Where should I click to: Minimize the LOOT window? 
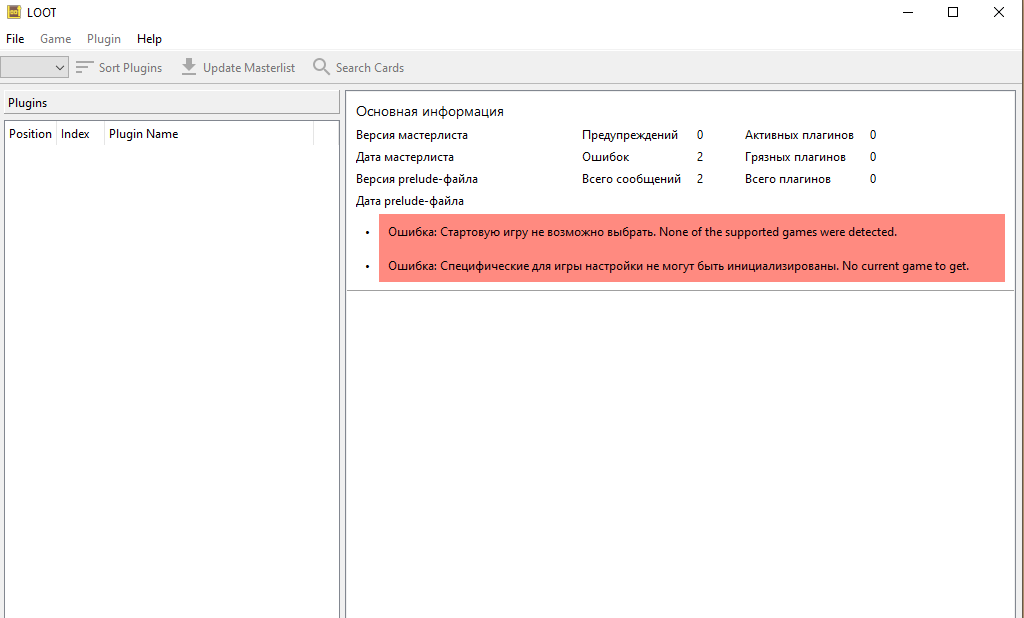coord(908,12)
